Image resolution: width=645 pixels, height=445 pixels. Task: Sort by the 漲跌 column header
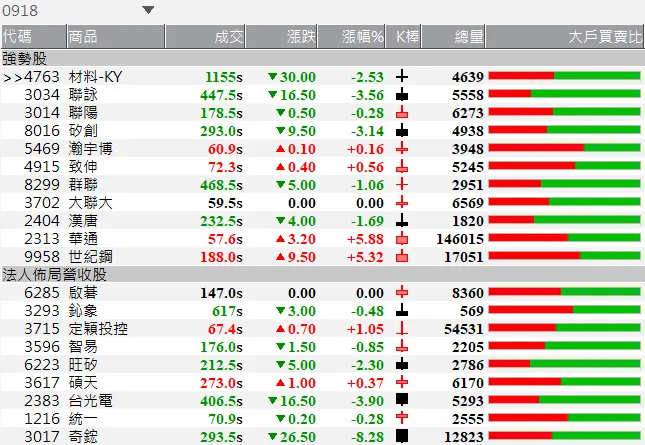tap(281, 37)
